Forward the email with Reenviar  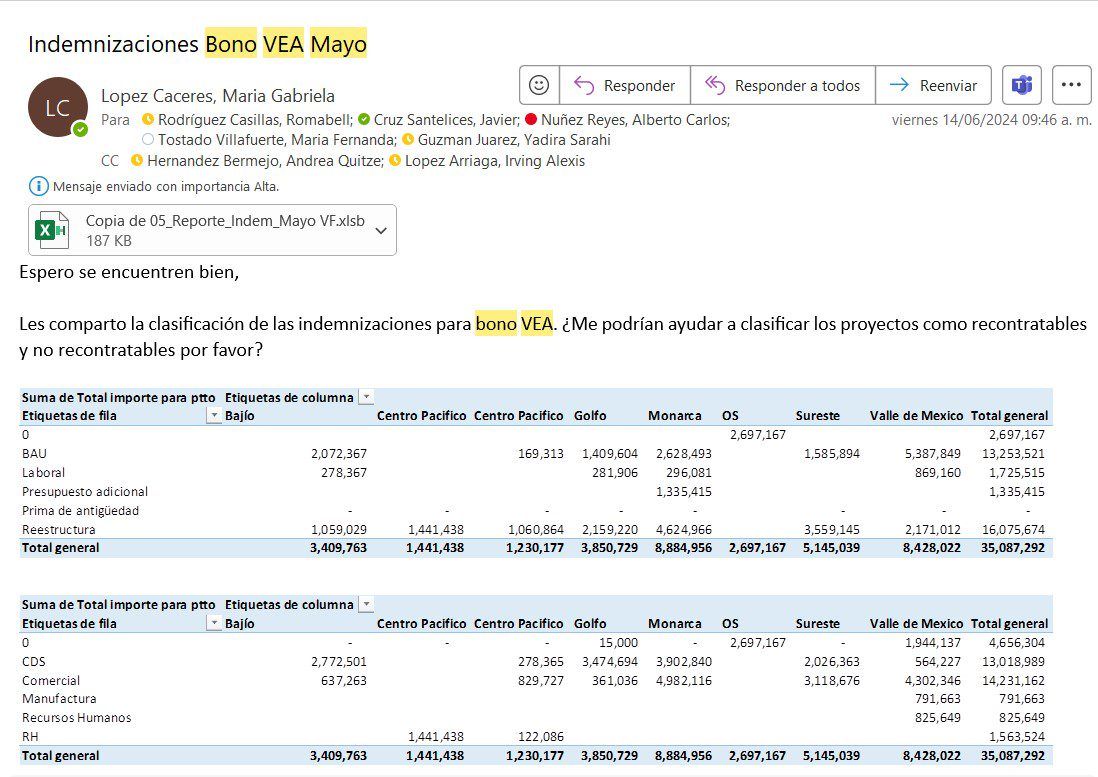pyautogui.click(x=933, y=85)
